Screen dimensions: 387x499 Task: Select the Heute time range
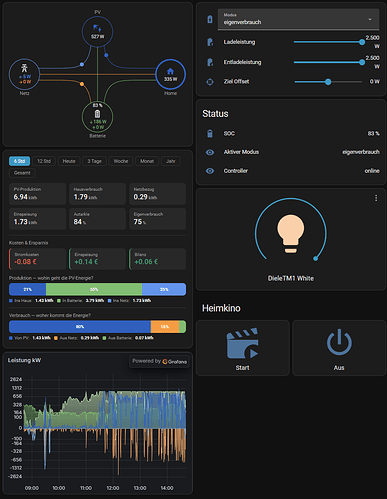pos(69,161)
